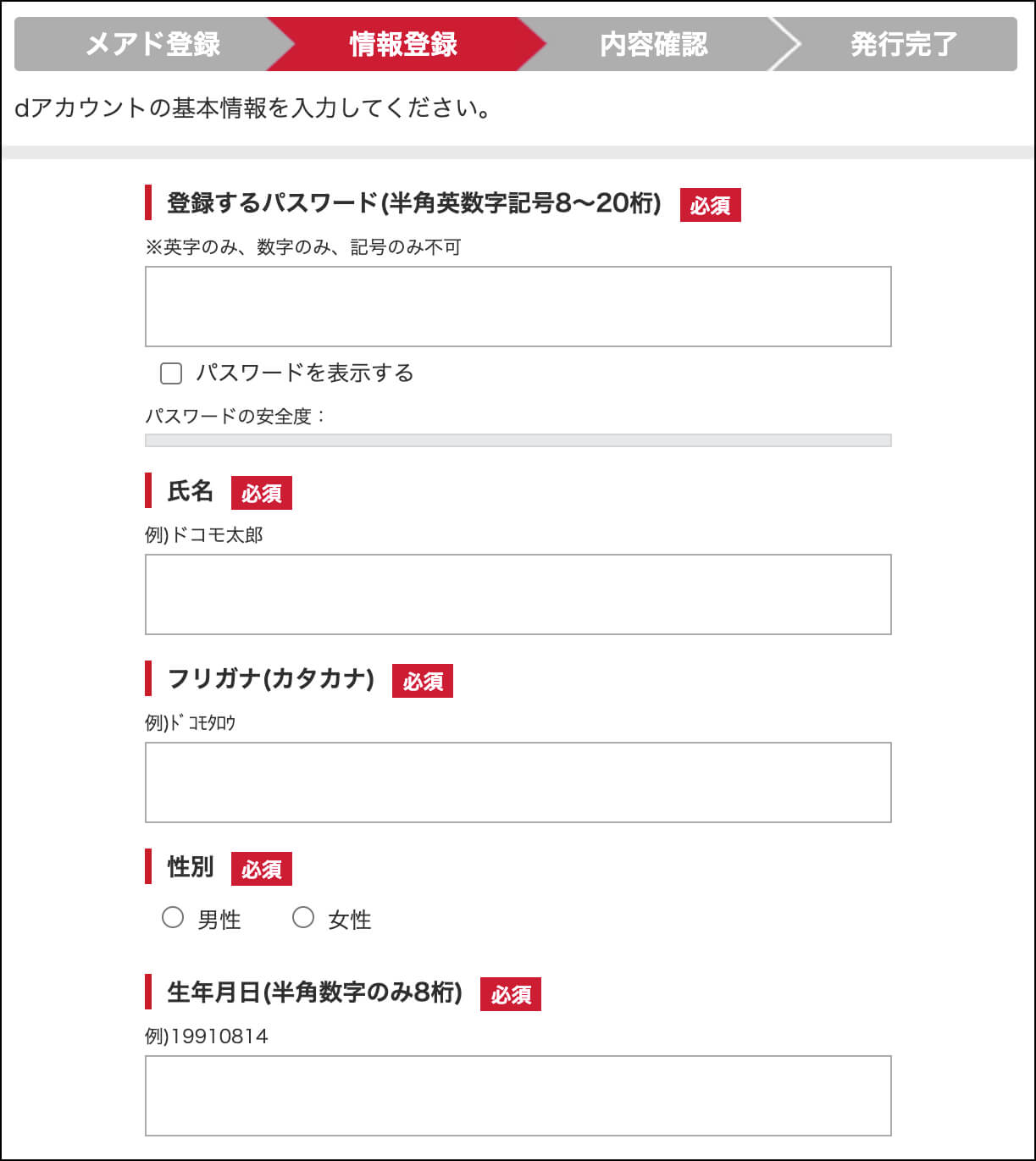This screenshot has width=1036, height=1161.
Task: Select the 情報登録 step tab
Action: [403, 44]
